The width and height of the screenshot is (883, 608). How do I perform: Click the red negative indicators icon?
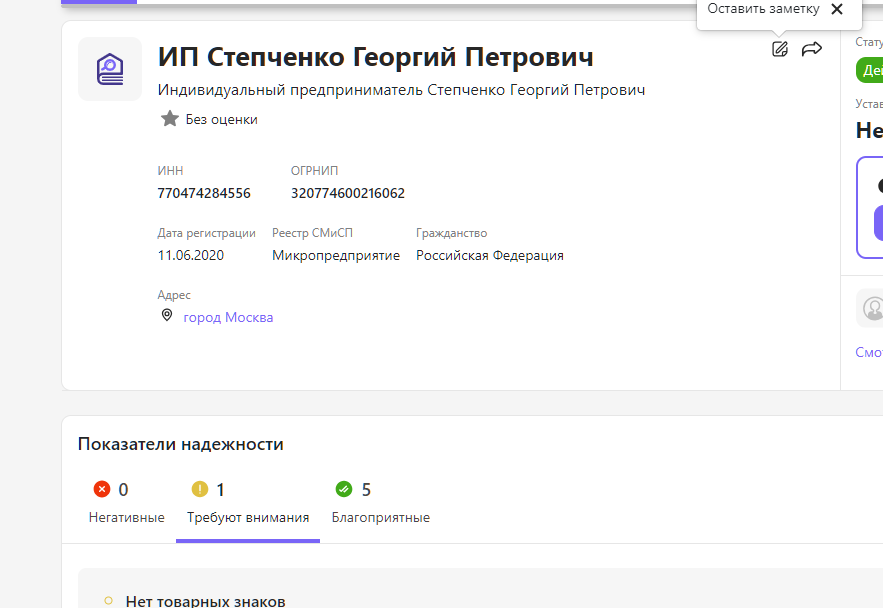click(101, 489)
